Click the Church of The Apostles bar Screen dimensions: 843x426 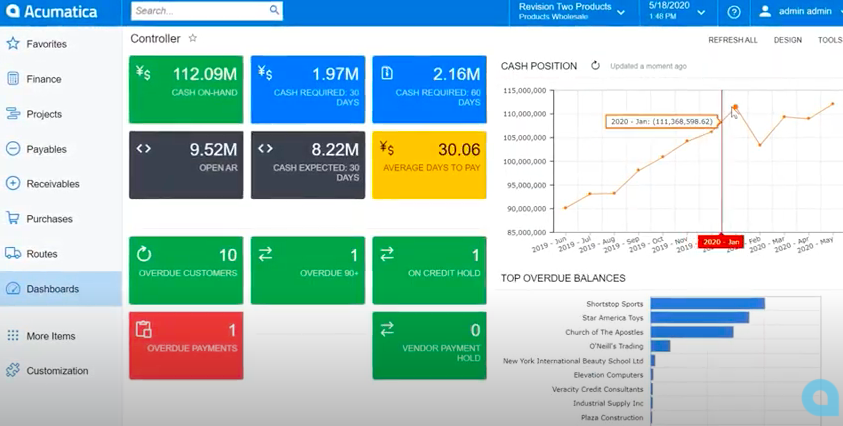pyautogui.click(x=692, y=332)
